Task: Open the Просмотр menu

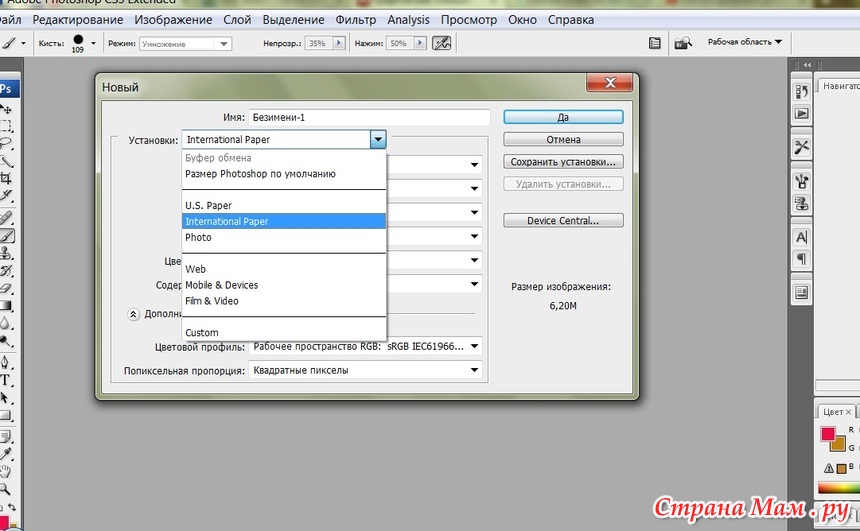Action: point(469,20)
